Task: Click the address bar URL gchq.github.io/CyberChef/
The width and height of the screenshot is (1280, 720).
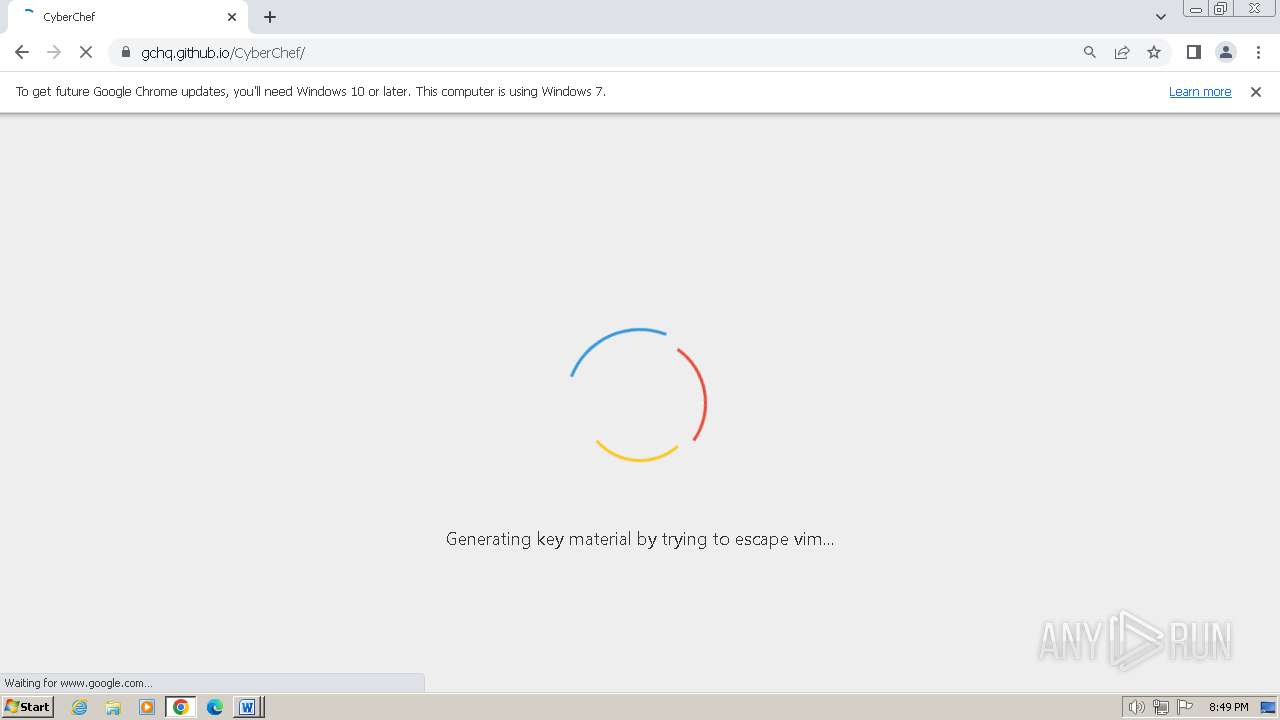Action: coord(223,52)
